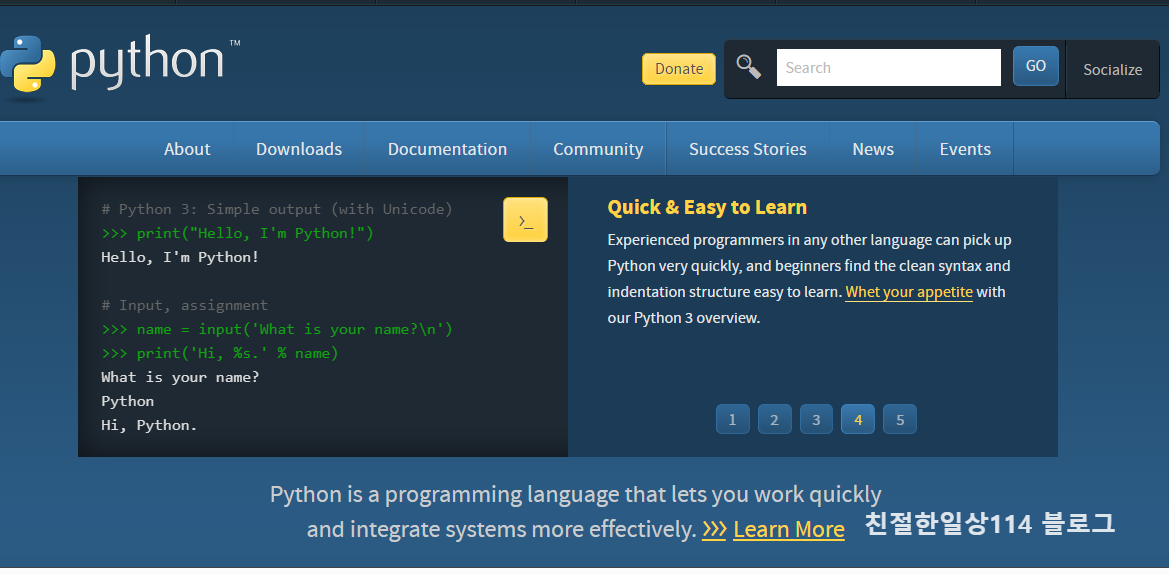Switch to slide 2 in carousel
Viewport: 1169px width, 575px height.
[x=775, y=419]
